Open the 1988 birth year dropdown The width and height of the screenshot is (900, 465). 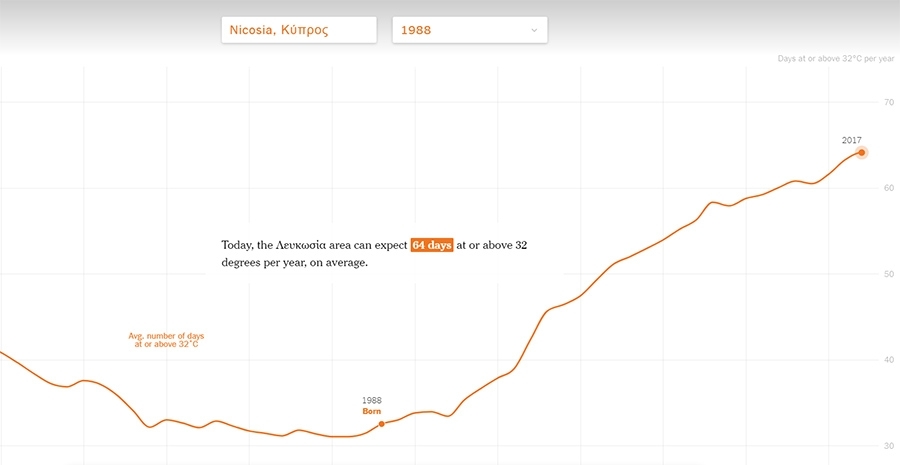(470, 30)
